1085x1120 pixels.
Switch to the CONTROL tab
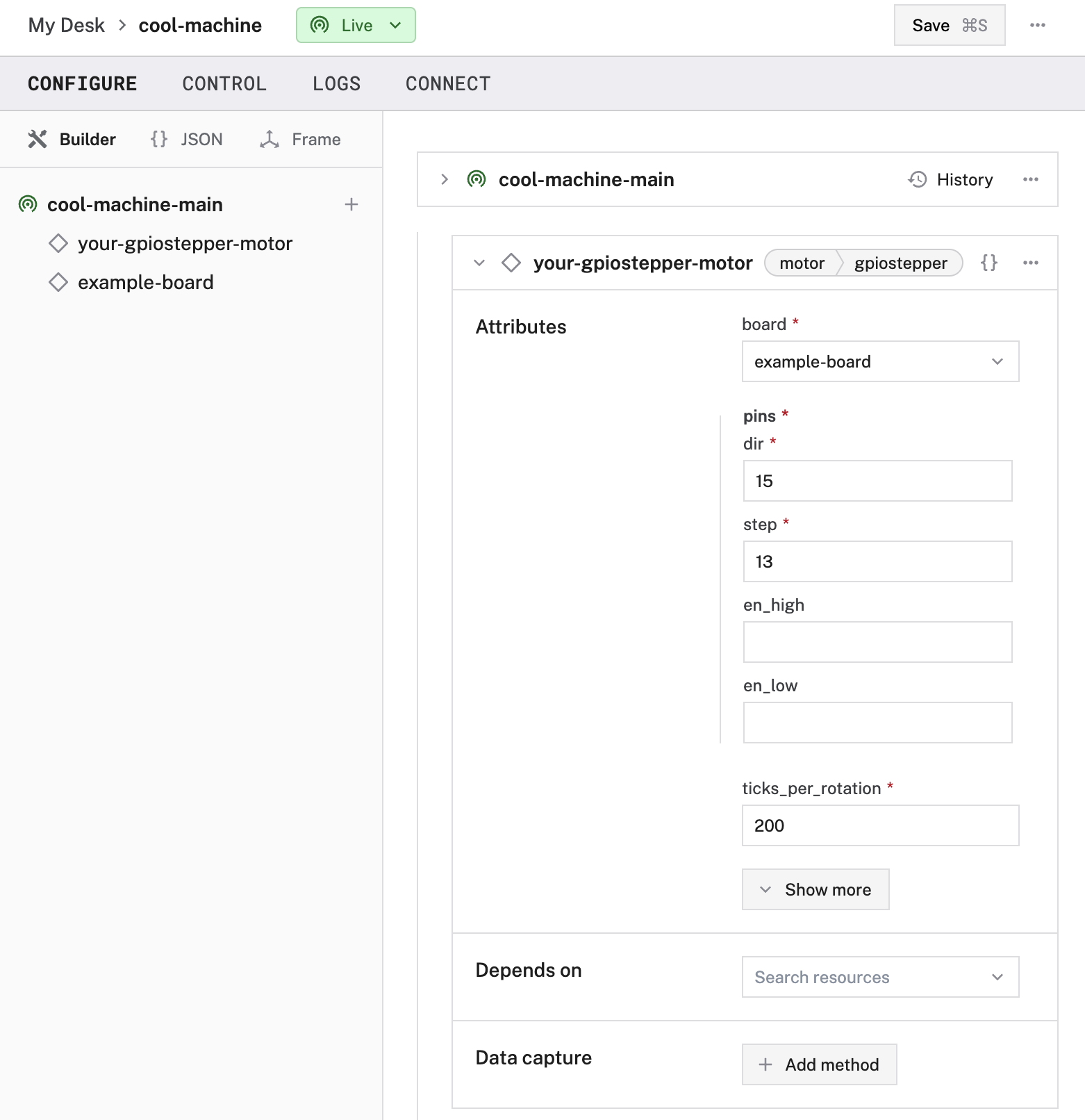click(x=224, y=83)
